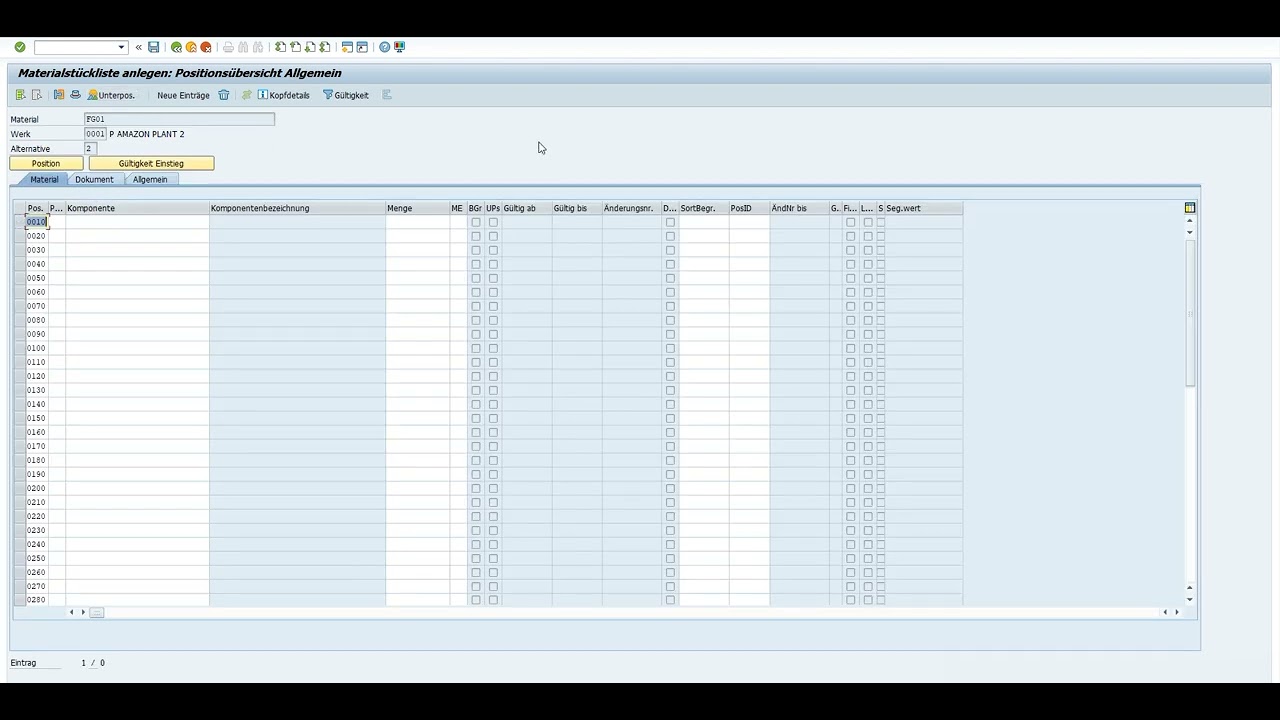Click the Gültigkeit filter button

(346, 95)
